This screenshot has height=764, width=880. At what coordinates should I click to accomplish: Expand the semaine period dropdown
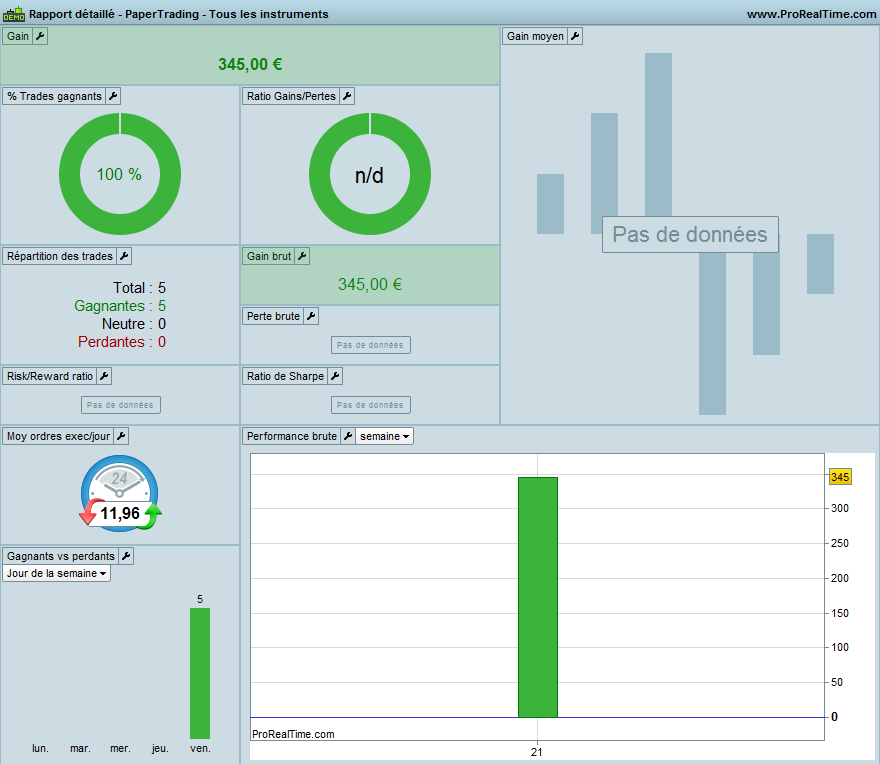tap(384, 436)
